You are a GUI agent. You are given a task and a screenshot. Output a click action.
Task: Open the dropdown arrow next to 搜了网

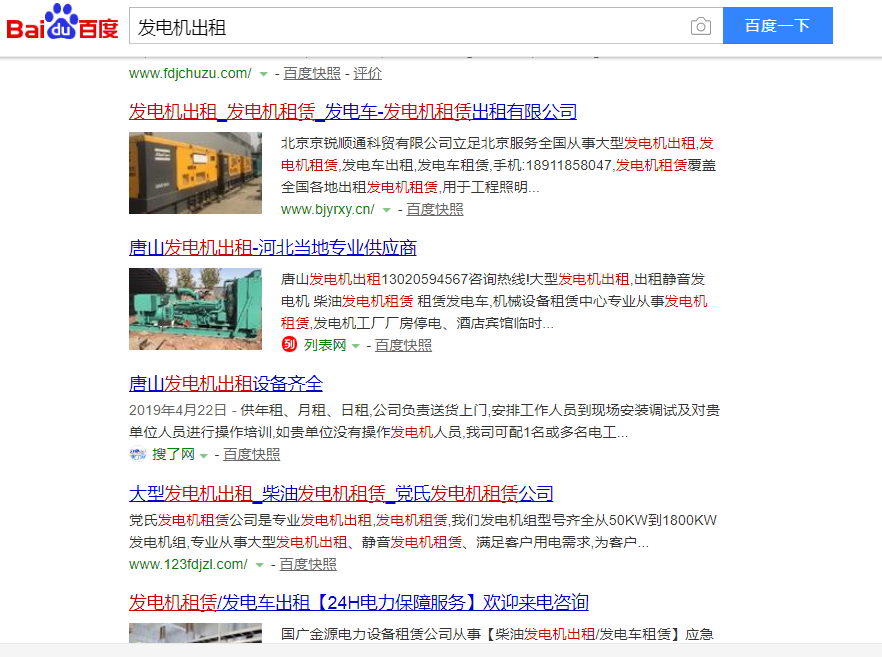click(x=204, y=455)
